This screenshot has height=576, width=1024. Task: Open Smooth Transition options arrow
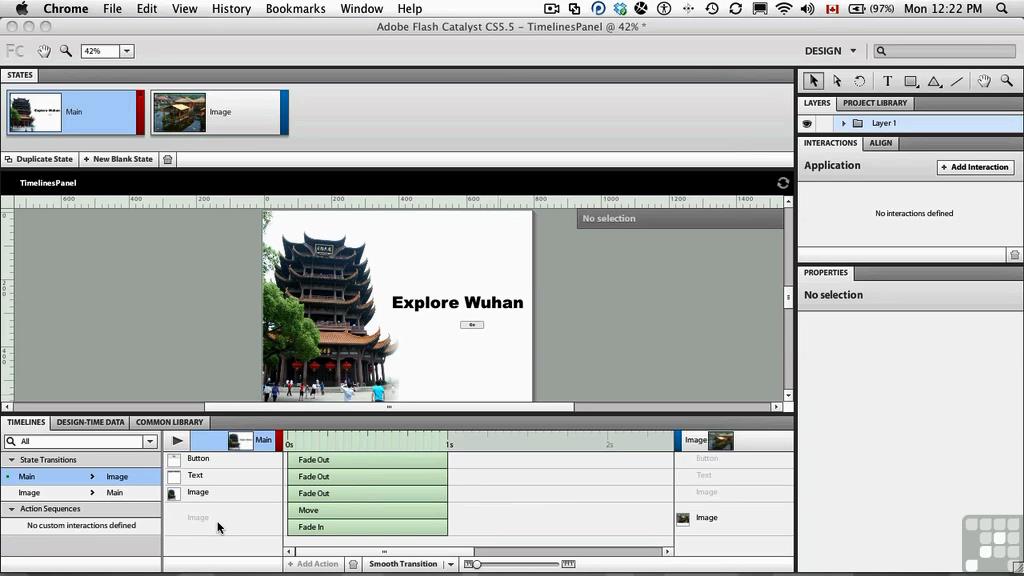(x=451, y=564)
